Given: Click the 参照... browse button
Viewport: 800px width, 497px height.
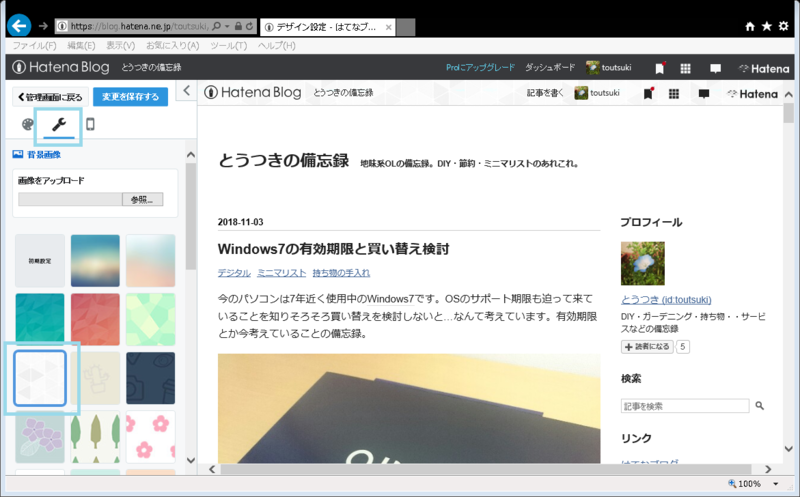Looking at the screenshot, I should point(142,200).
